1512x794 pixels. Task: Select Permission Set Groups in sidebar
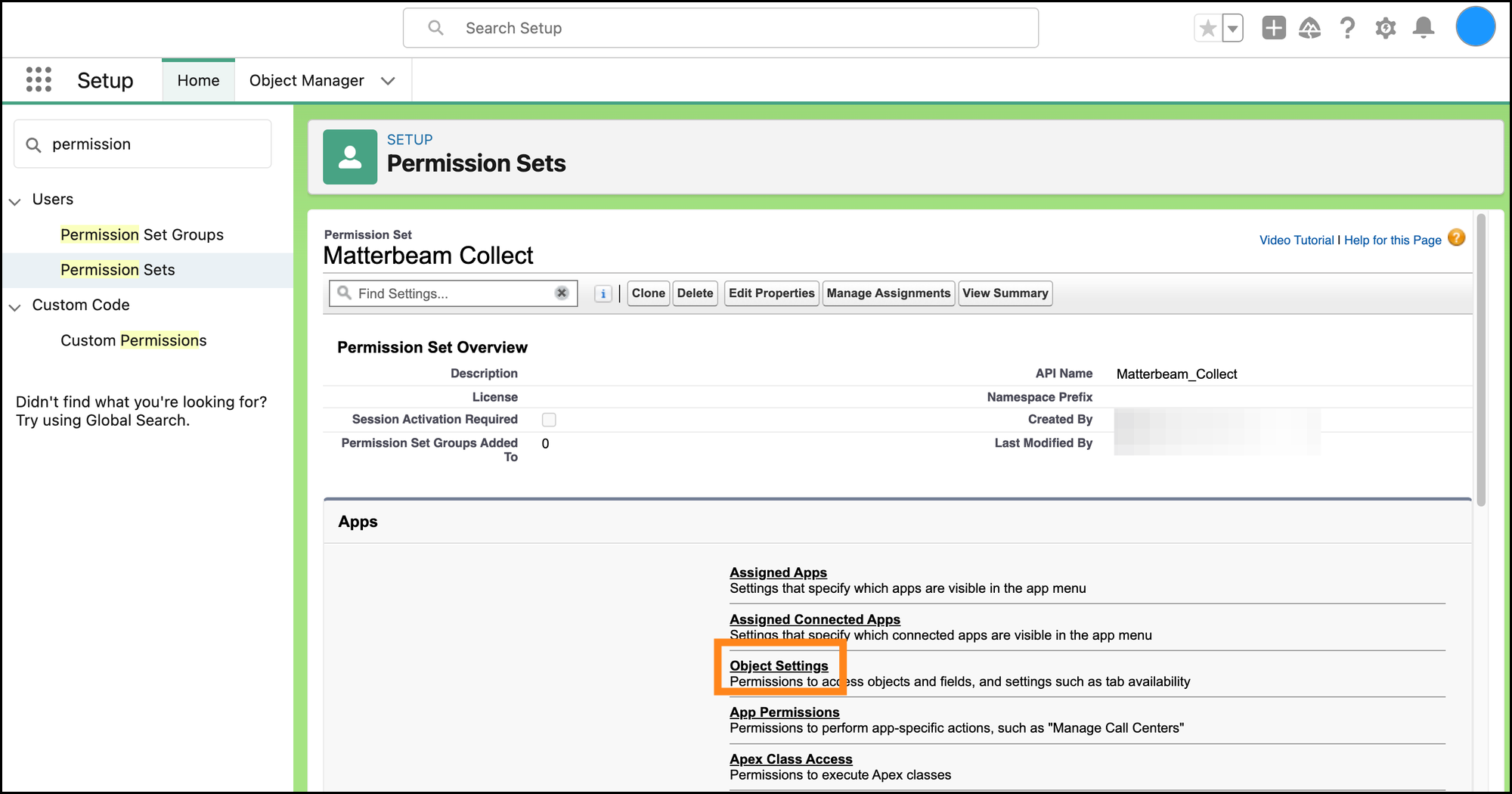click(142, 234)
